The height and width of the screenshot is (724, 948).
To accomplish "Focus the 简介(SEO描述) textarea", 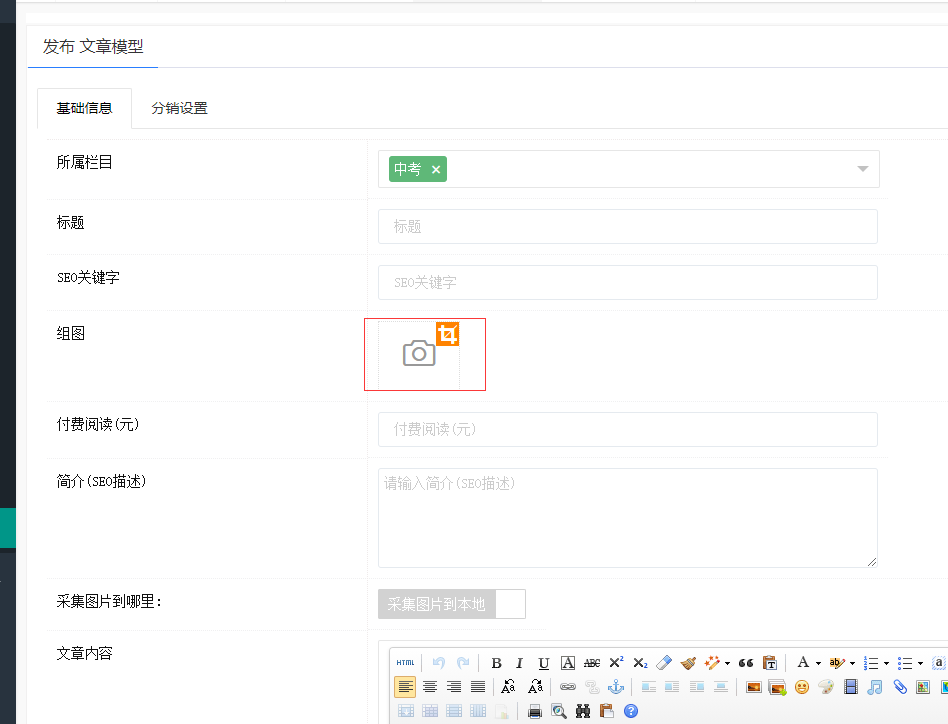I will pos(627,518).
